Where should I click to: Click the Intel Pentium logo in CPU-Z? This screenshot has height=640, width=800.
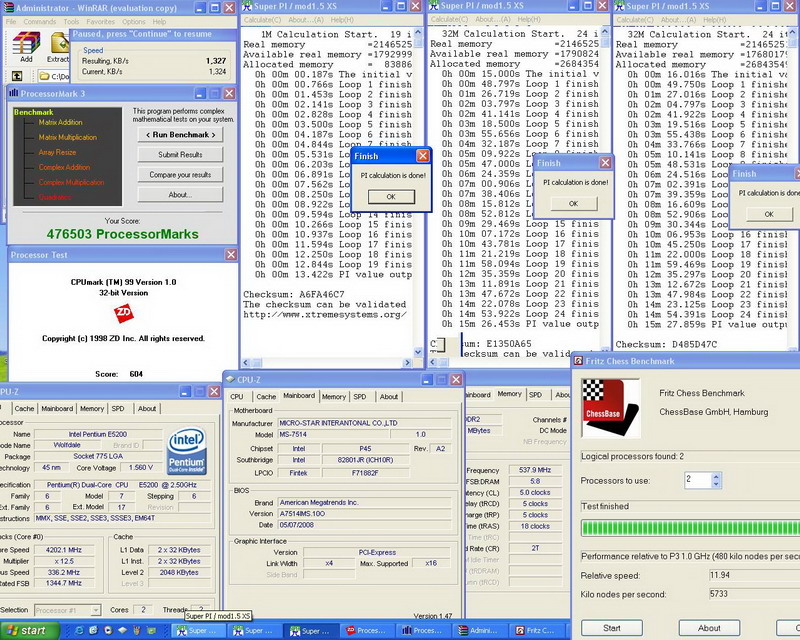(x=187, y=451)
